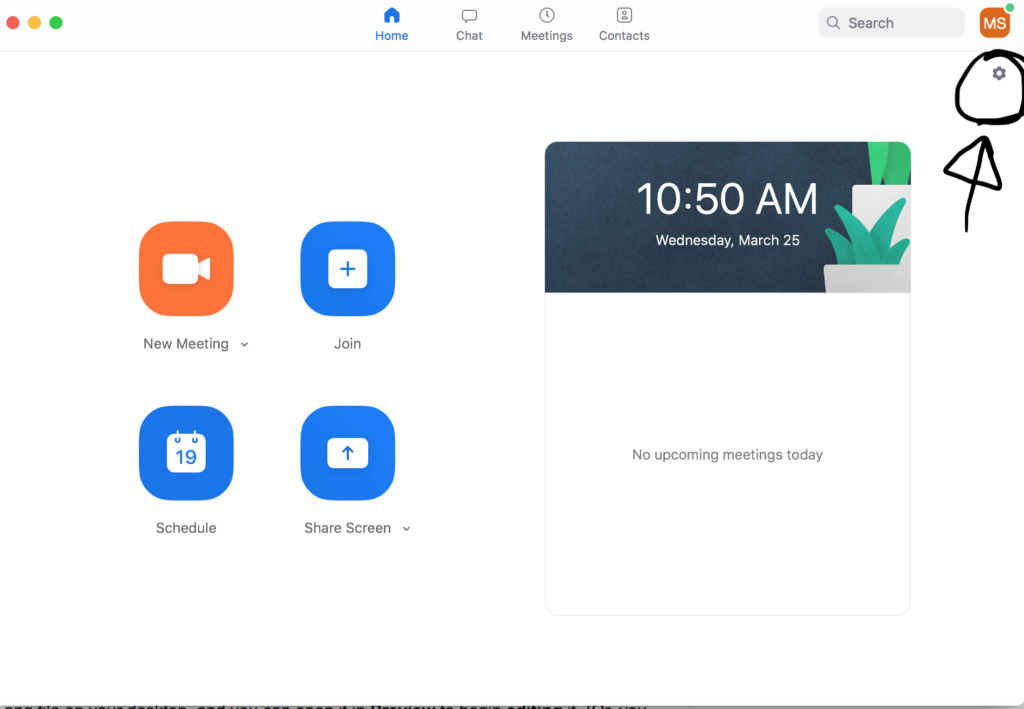
Task: Expand the Share Screen dropdown arrow
Action: (406, 529)
